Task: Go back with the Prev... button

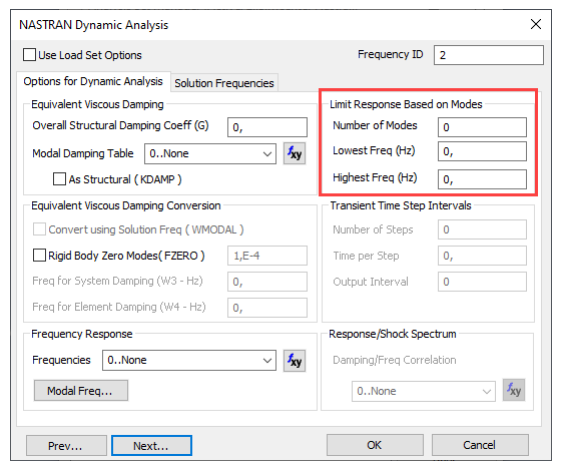Action: [x=66, y=446]
